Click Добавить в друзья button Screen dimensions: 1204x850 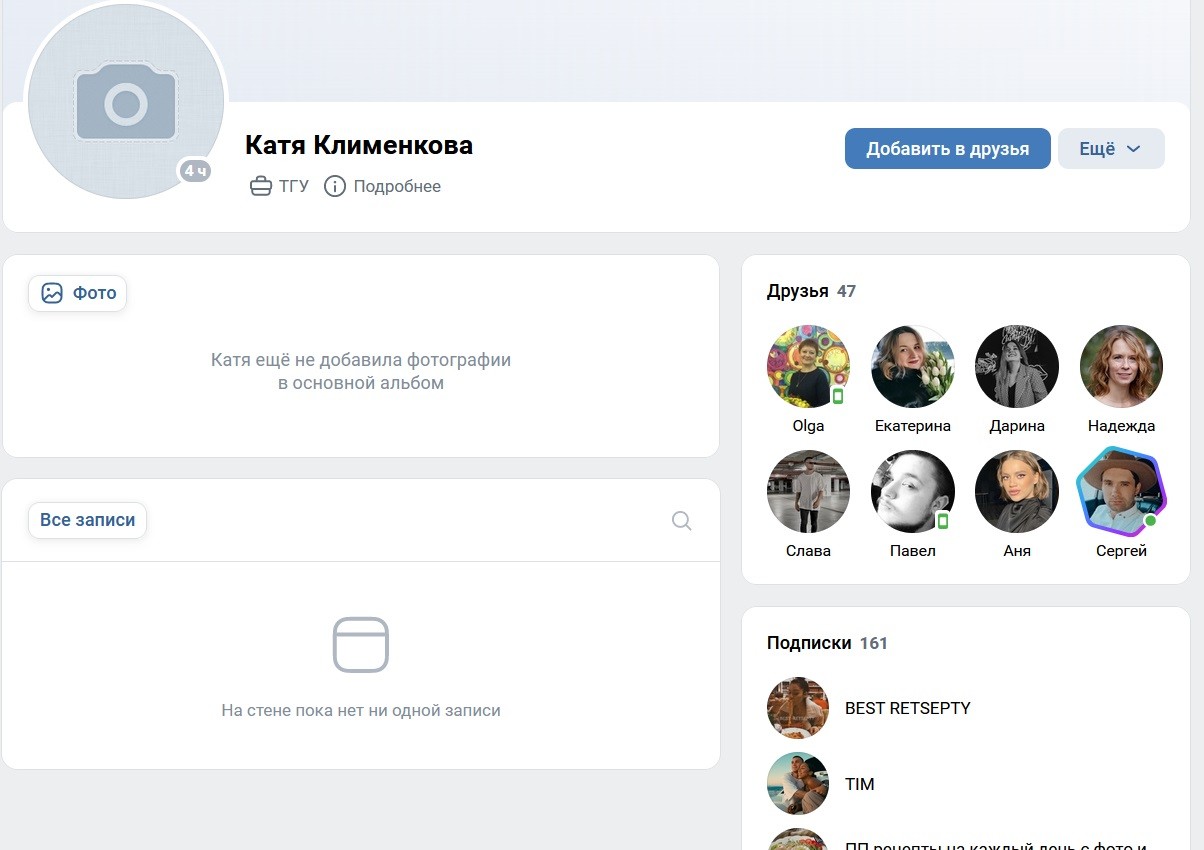click(x=948, y=149)
